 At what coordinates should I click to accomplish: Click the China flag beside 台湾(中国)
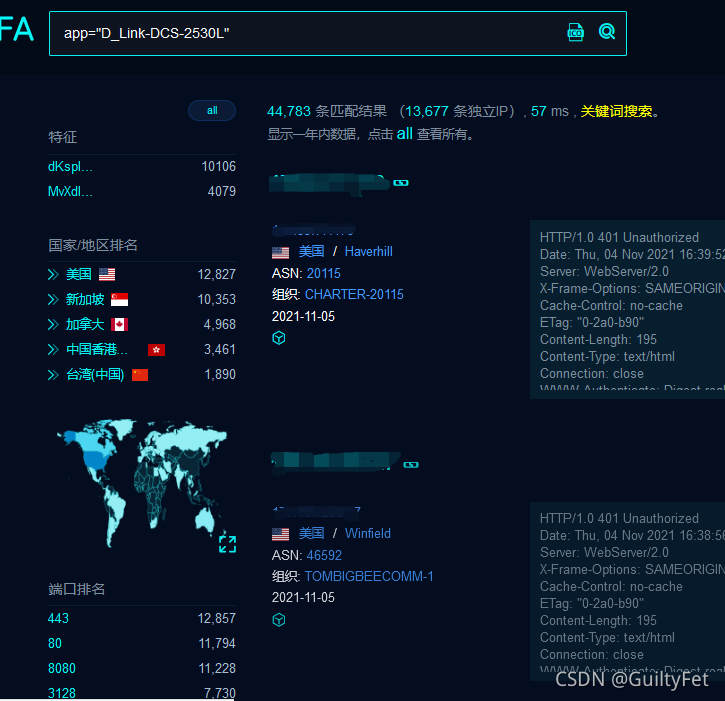point(140,375)
